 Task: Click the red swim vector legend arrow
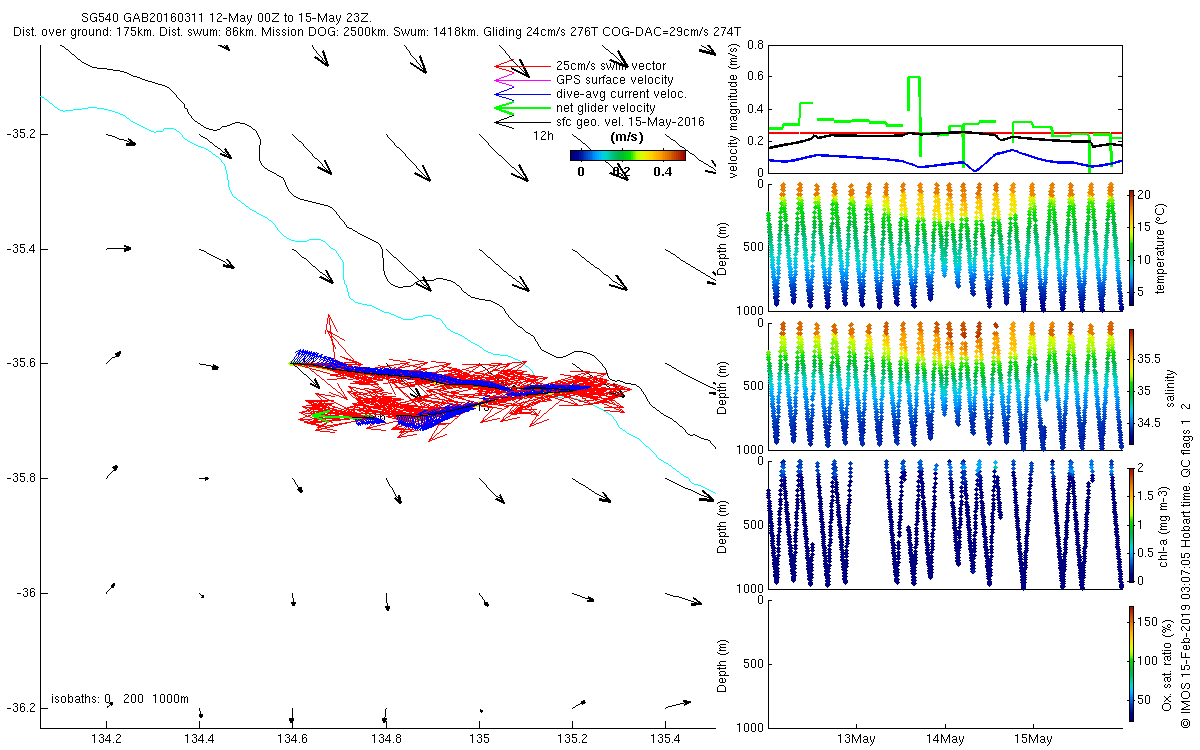(518, 66)
